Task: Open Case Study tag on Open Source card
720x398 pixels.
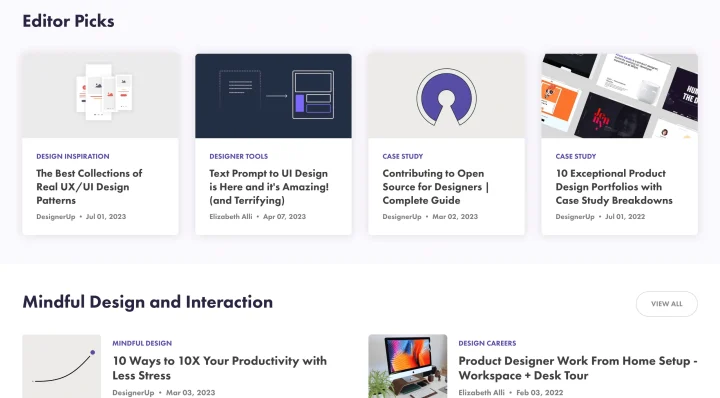Action: coord(403,157)
